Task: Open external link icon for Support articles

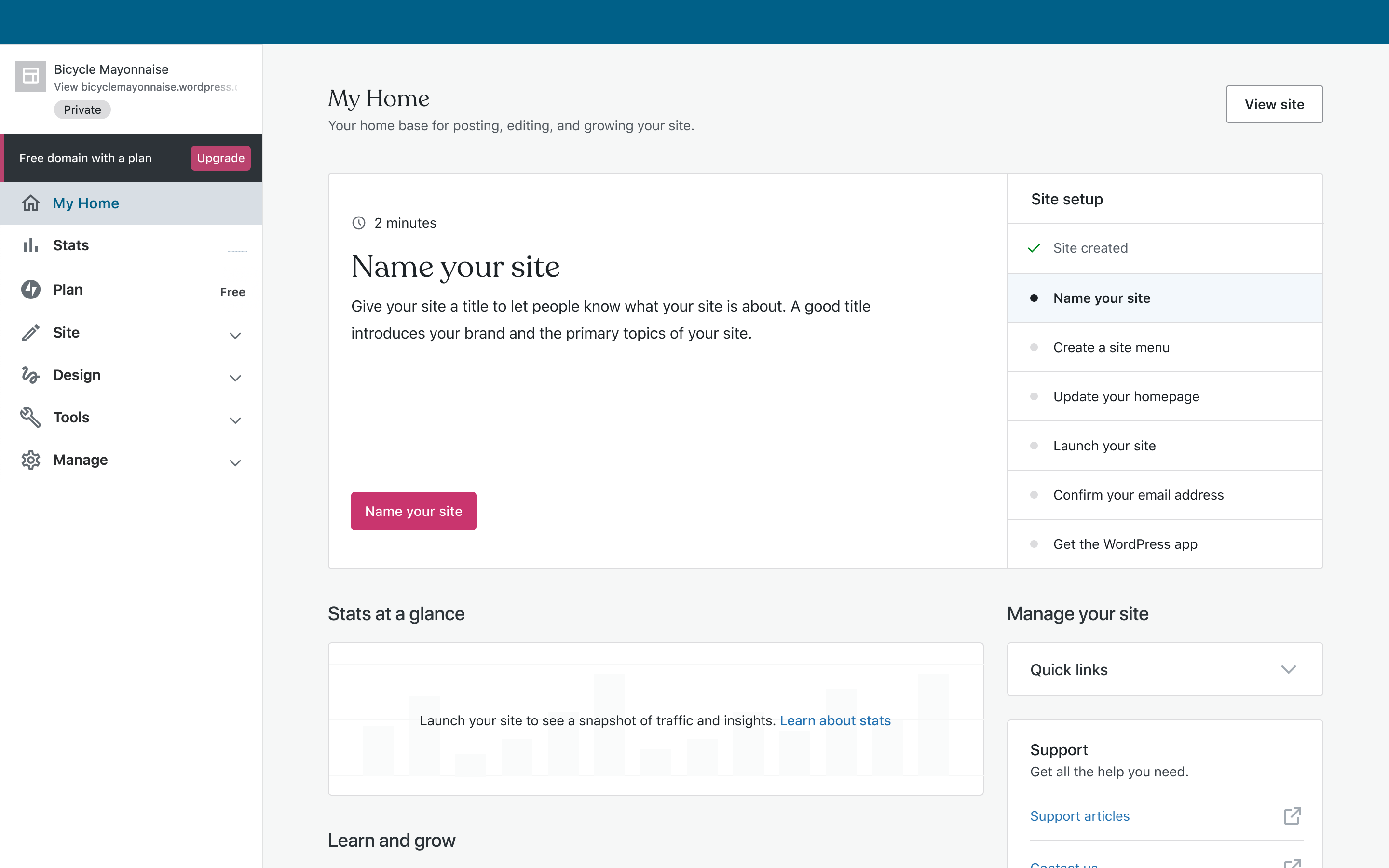Action: coord(1292,816)
